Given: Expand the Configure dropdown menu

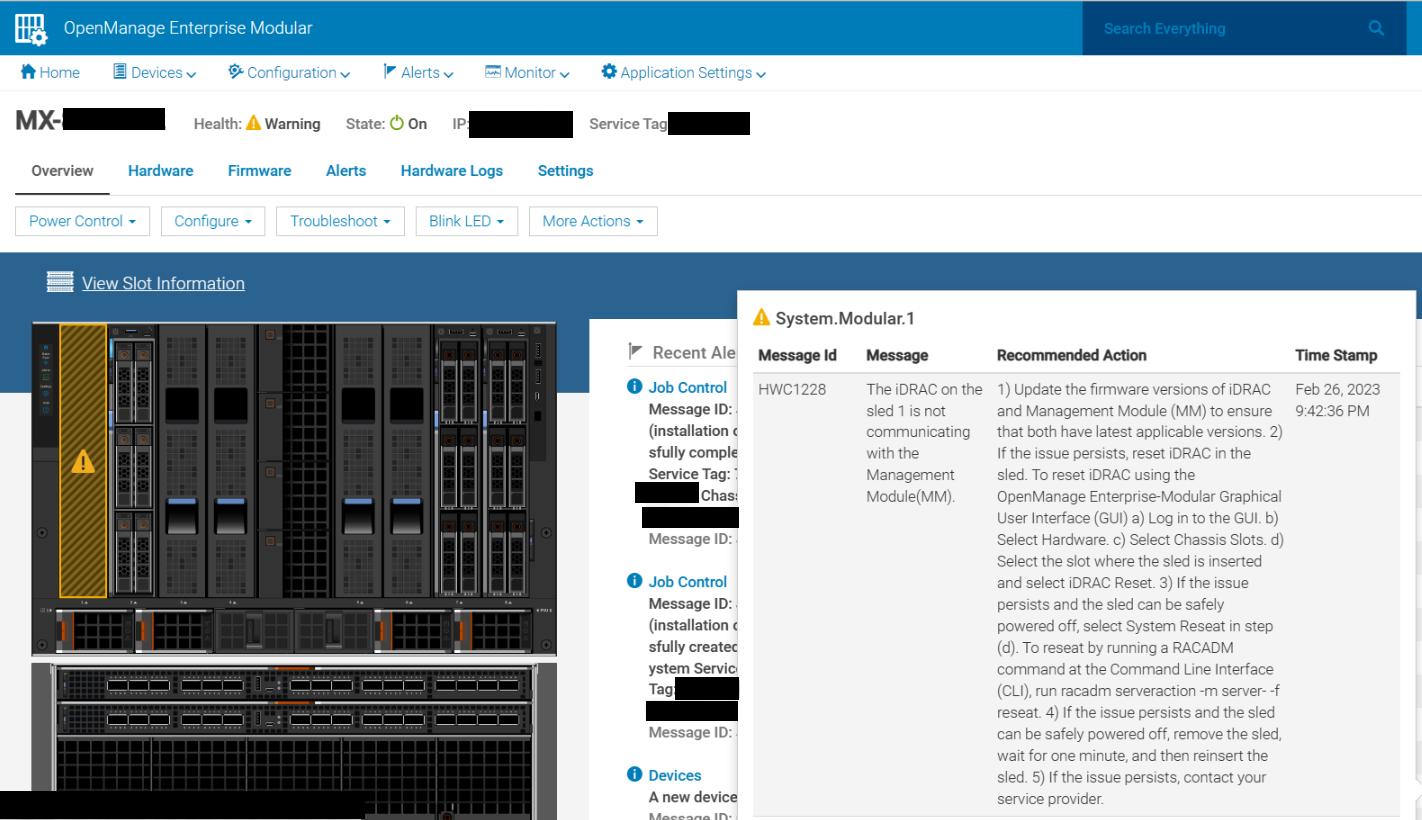Looking at the screenshot, I should pyautogui.click(x=212, y=221).
